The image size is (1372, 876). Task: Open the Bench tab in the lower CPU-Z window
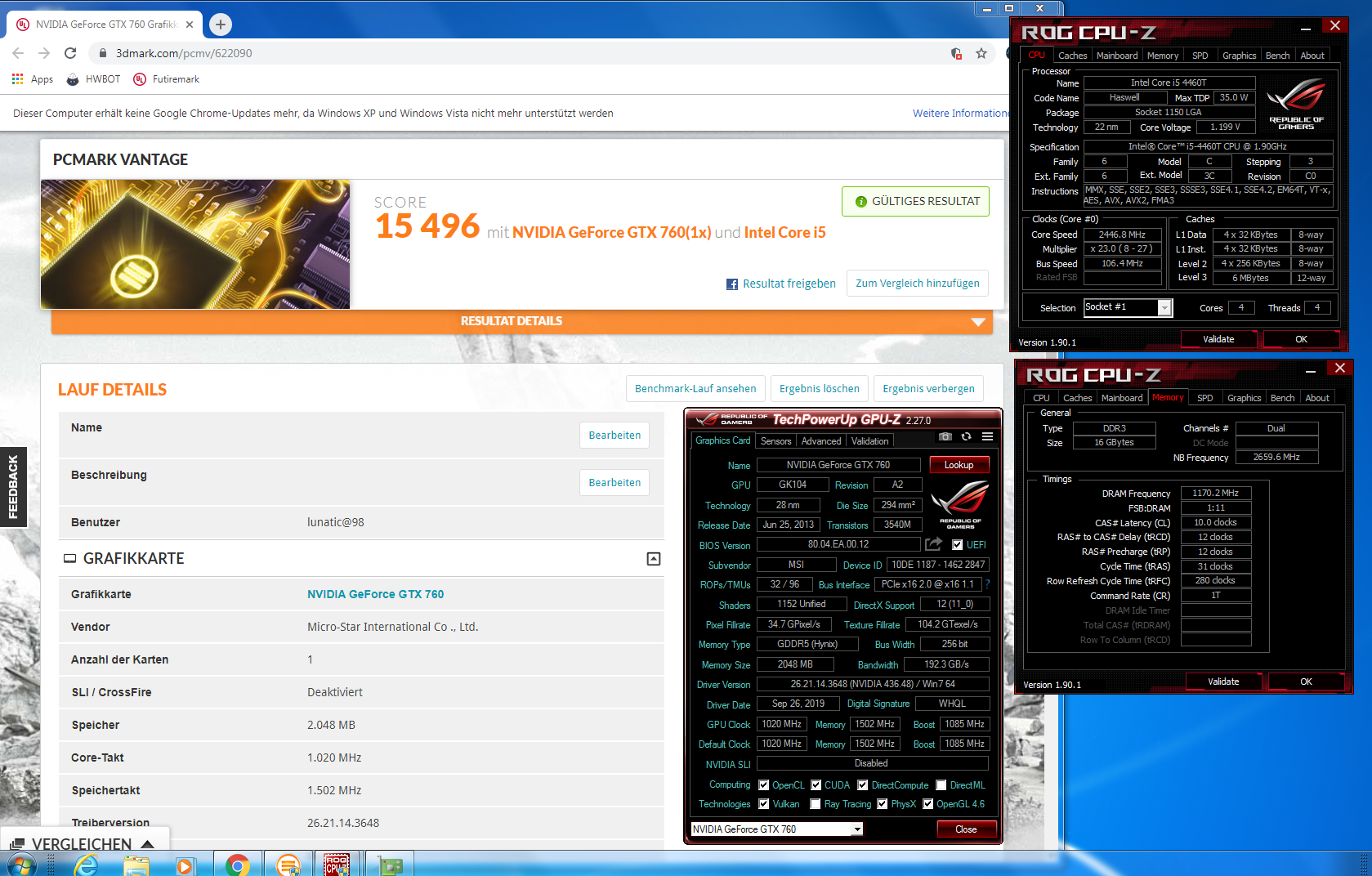pyautogui.click(x=1282, y=398)
